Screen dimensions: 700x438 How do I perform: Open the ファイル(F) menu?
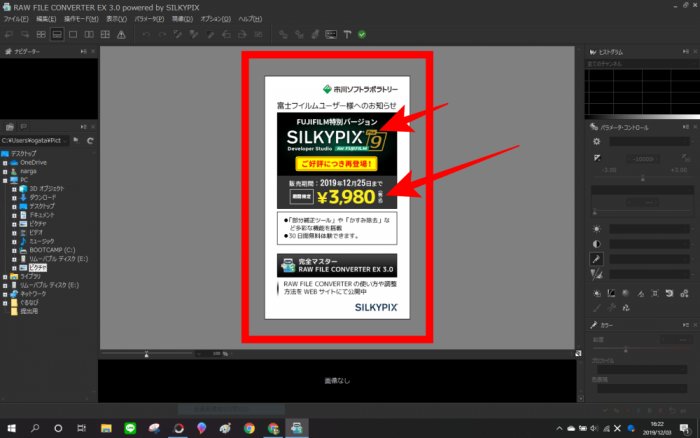click(16, 19)
